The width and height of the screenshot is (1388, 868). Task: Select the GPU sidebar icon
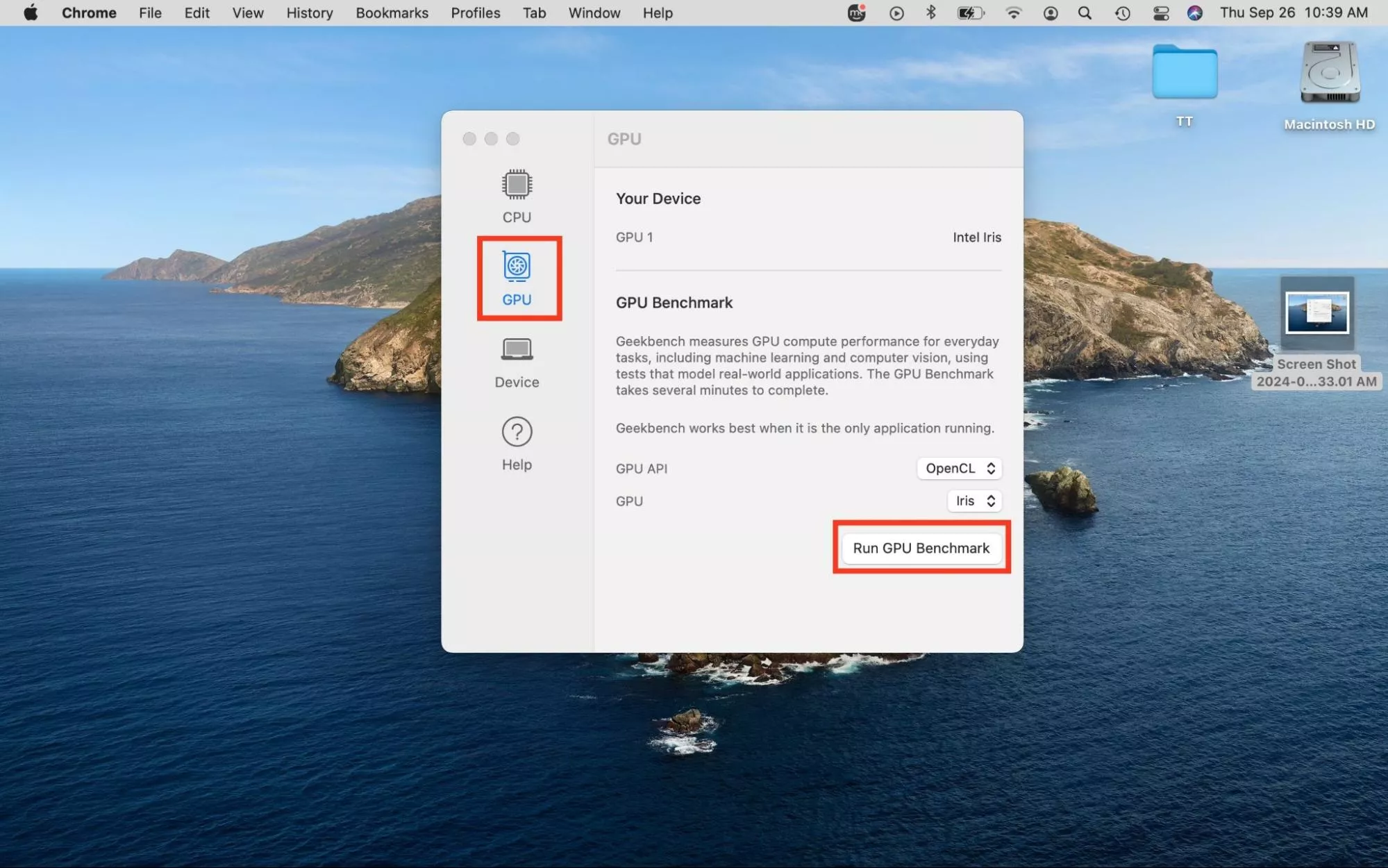tap(517, 278)
